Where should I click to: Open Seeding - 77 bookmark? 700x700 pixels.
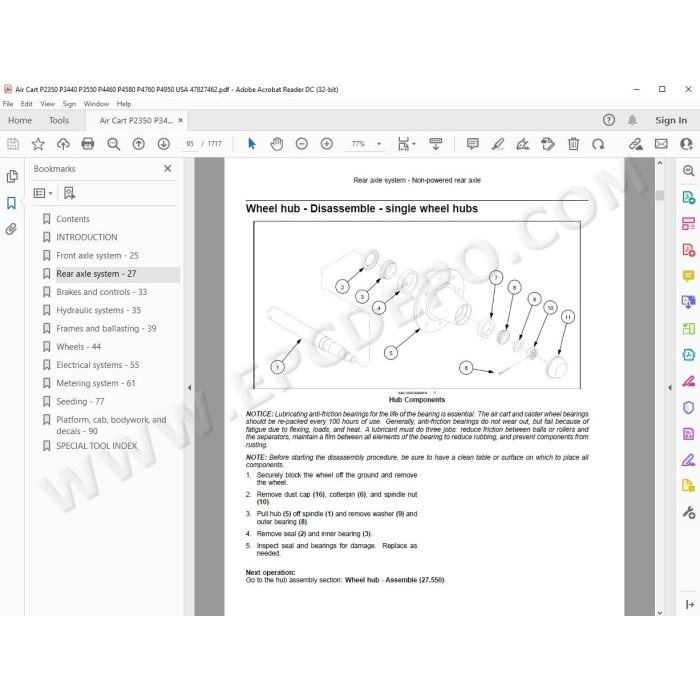click(80, 402)
